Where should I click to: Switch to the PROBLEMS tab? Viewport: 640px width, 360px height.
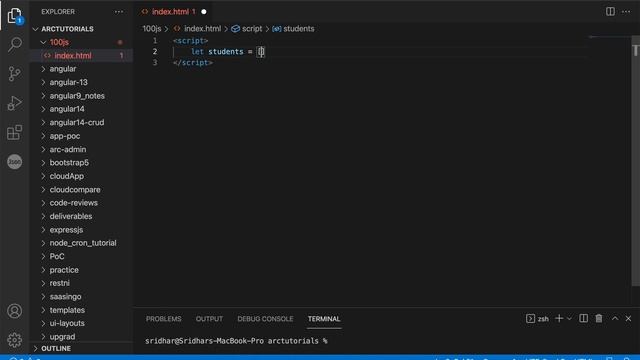164,319
